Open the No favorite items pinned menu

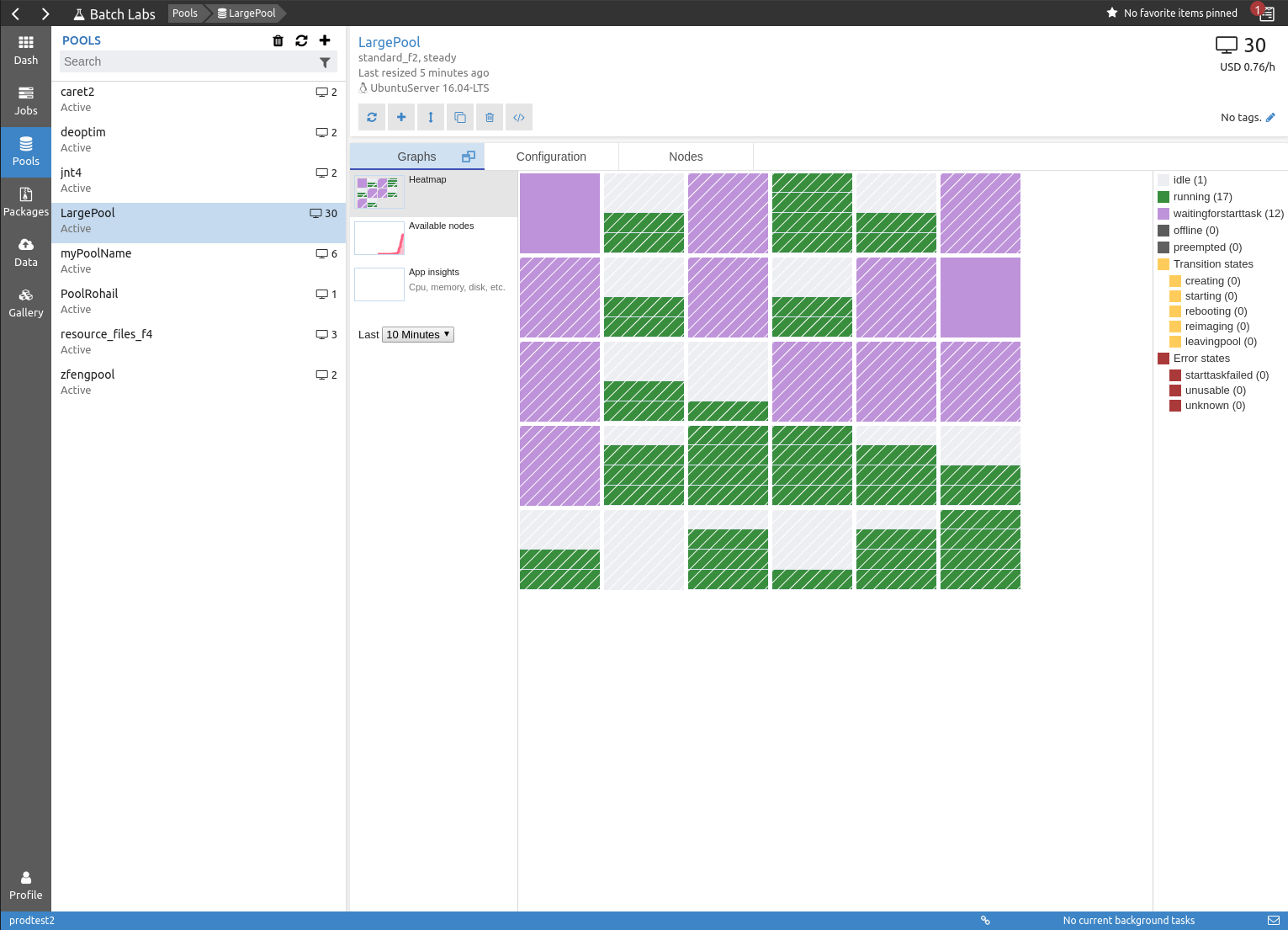(x=1171, y=13)
